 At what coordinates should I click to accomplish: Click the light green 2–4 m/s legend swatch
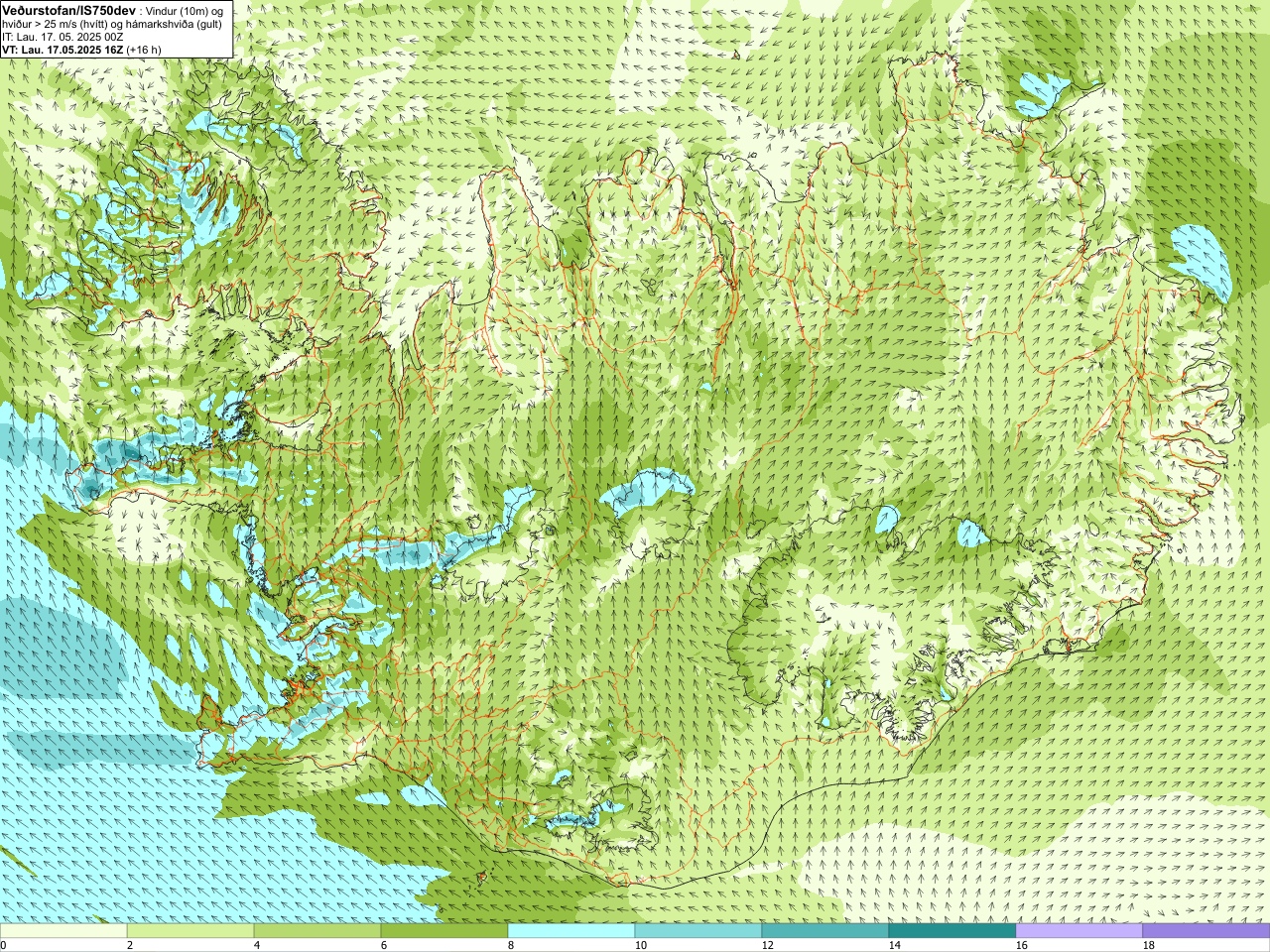click(x=190, y=931)
